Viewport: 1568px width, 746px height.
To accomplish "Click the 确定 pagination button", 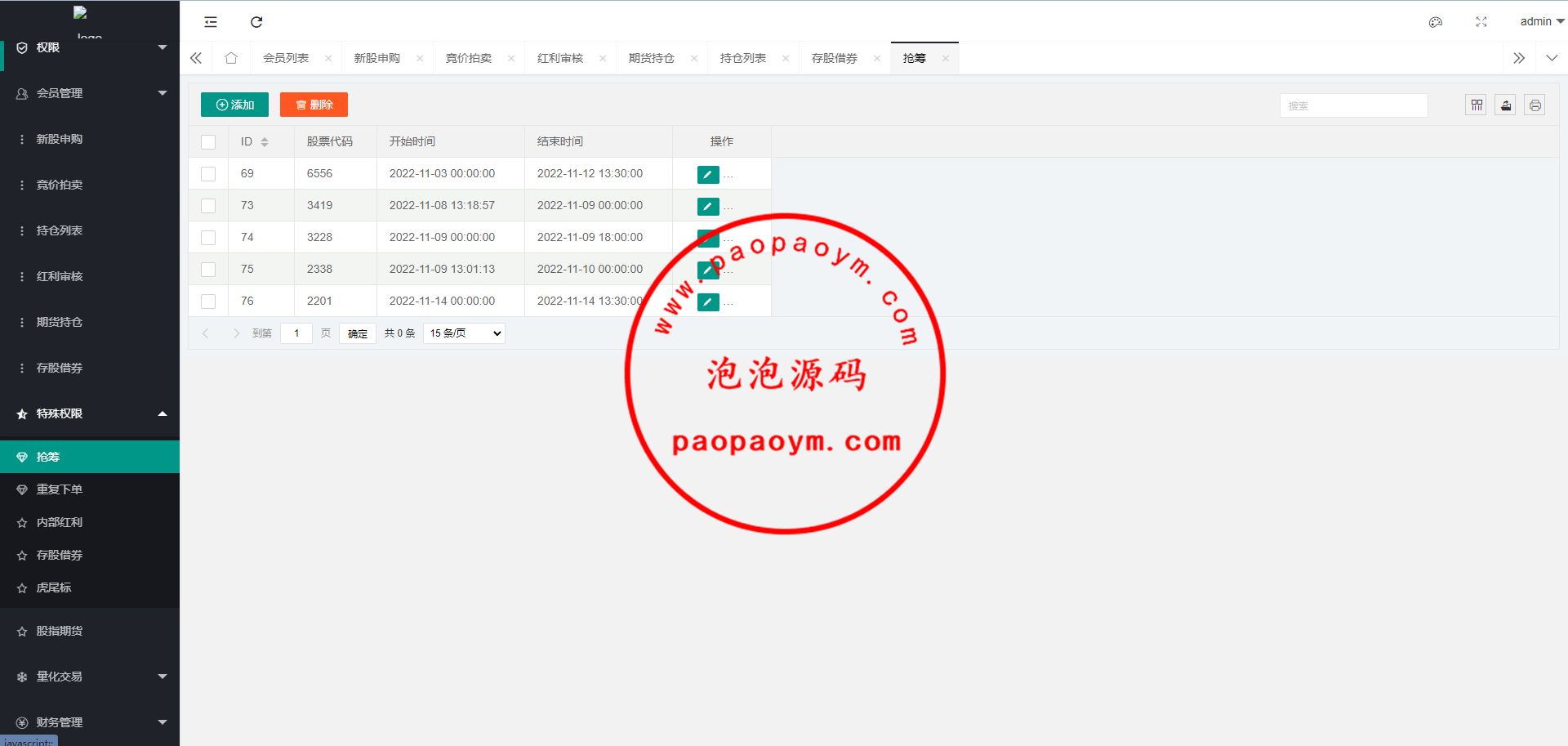I will pyautogui.click(x=358, y=333).
